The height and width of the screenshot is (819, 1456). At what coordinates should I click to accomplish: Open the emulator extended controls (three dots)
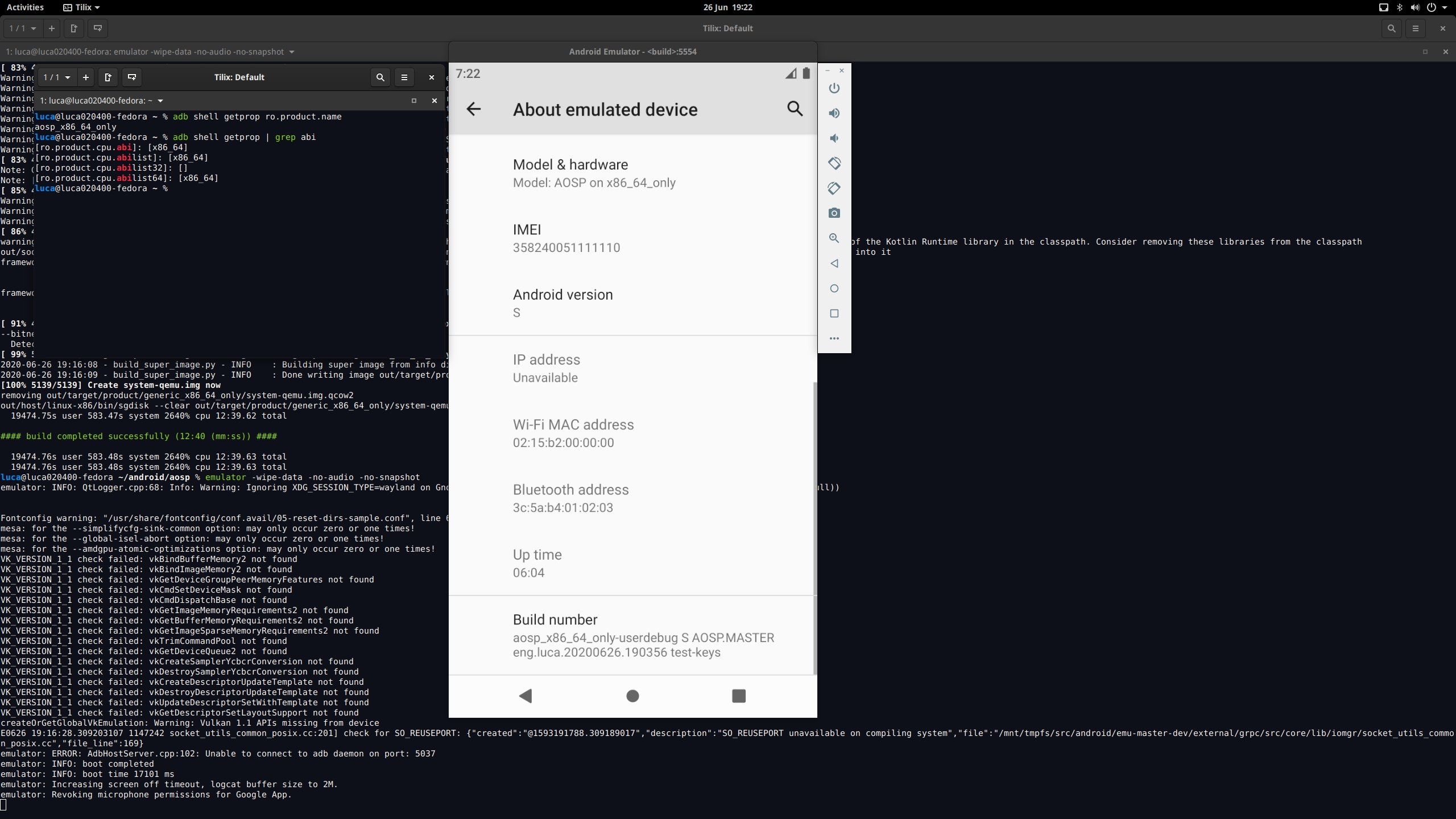tap(834, 338)
